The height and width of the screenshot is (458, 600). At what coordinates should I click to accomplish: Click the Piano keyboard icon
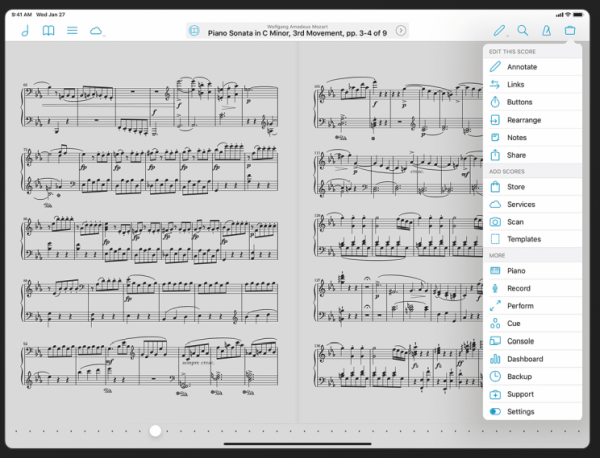(x=495, y=271)
